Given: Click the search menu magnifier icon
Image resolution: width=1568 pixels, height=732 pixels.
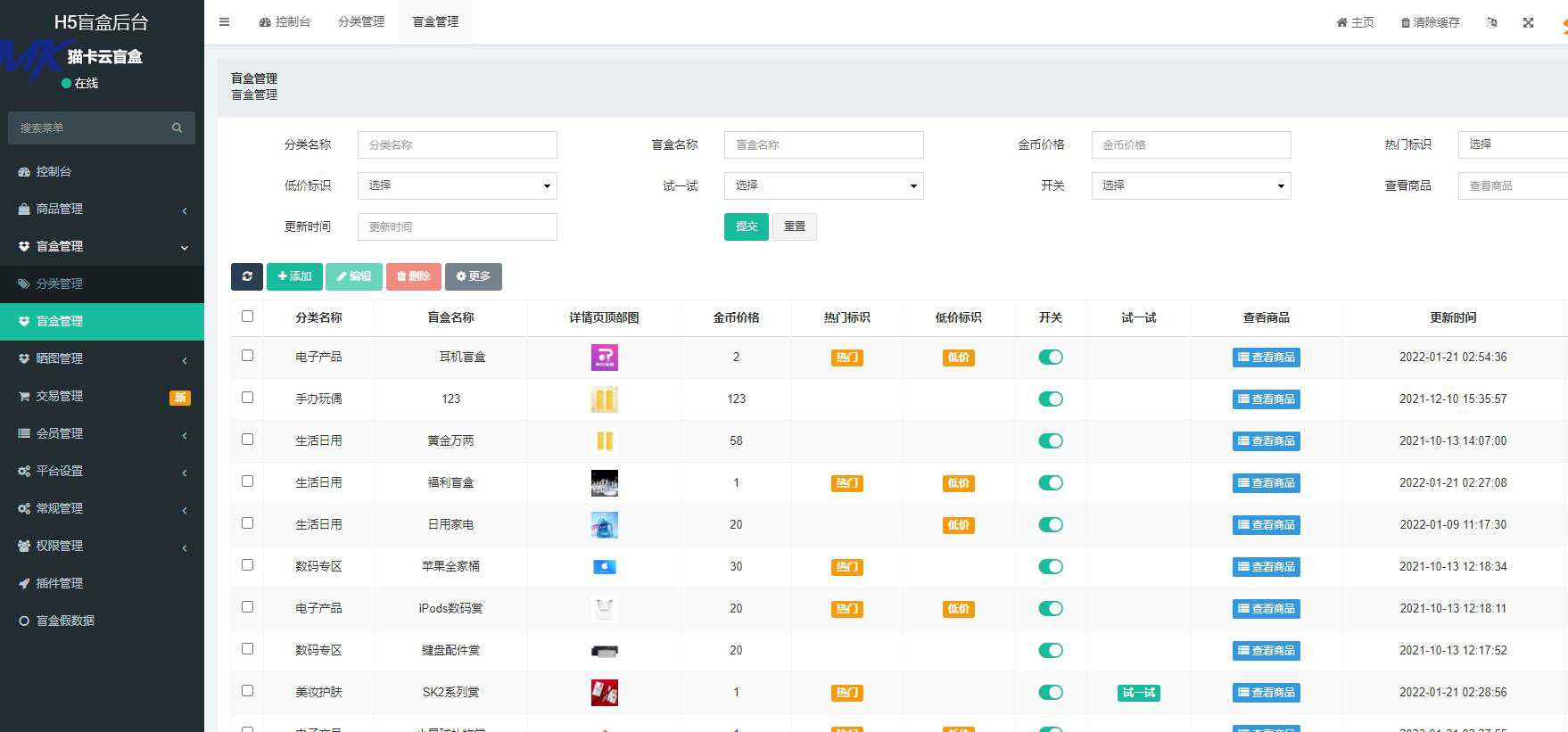Looking at the screenshot, I should [x=177, y=127].
